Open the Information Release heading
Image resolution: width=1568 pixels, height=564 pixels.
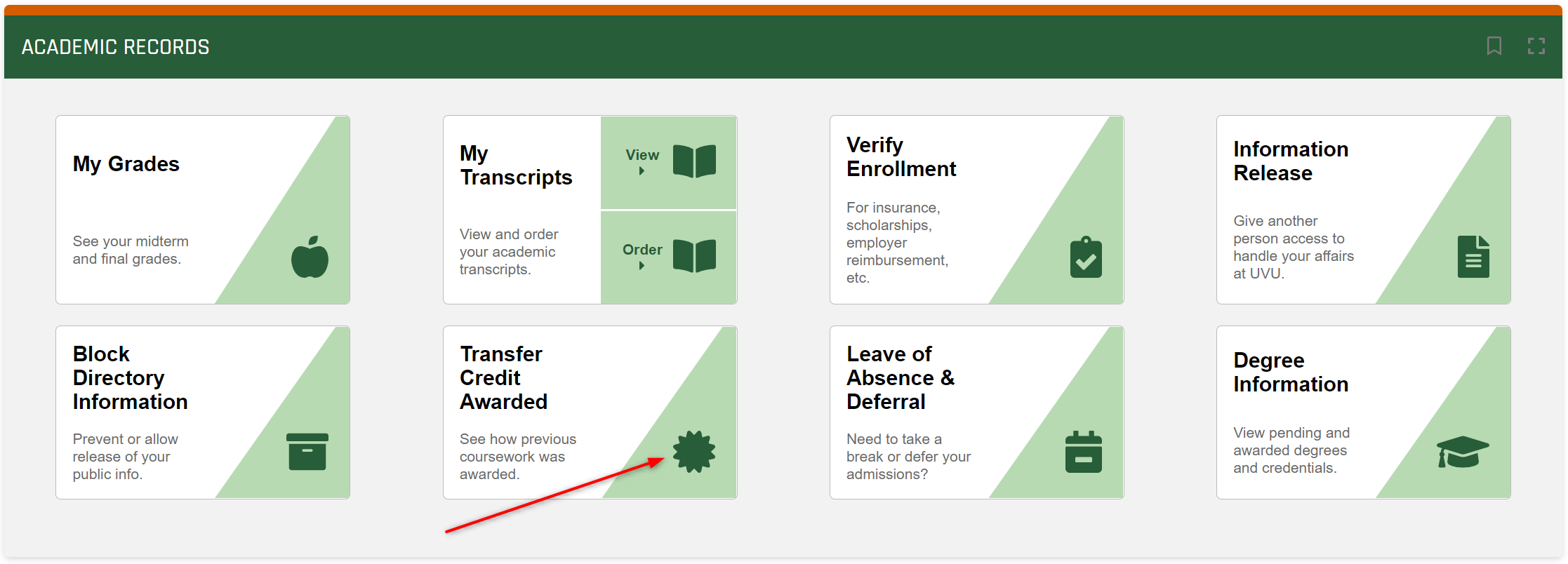click(x=1290, y=161)
